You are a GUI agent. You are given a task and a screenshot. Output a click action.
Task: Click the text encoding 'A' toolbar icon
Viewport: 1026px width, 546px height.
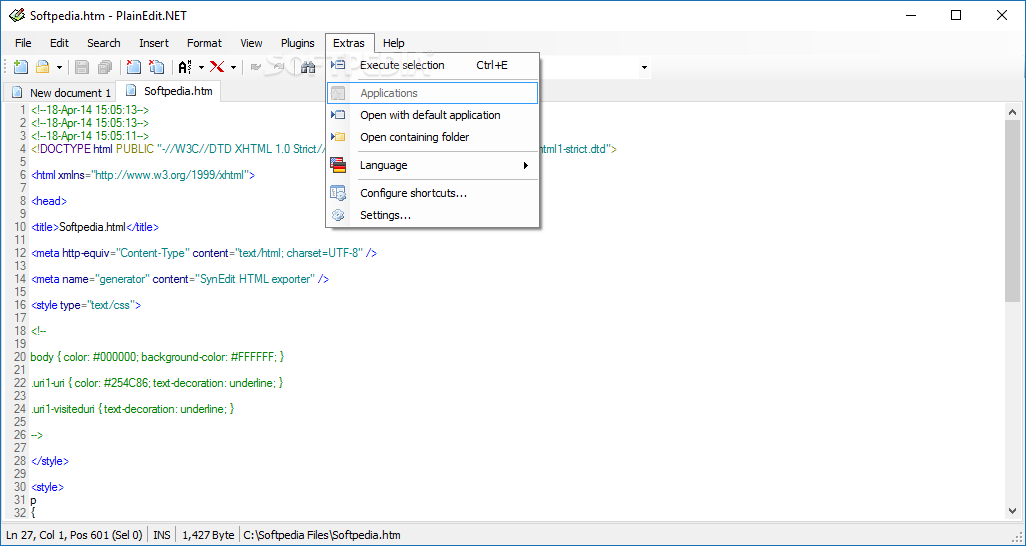coord(185,67)
